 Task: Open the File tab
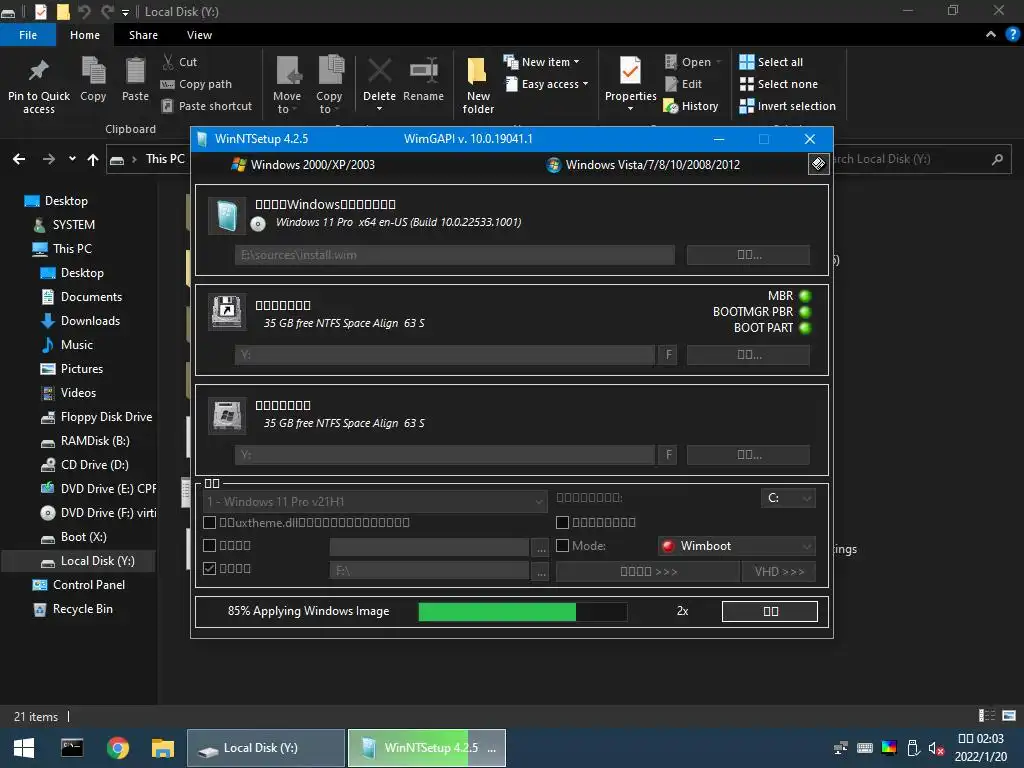tap(28, 35)
